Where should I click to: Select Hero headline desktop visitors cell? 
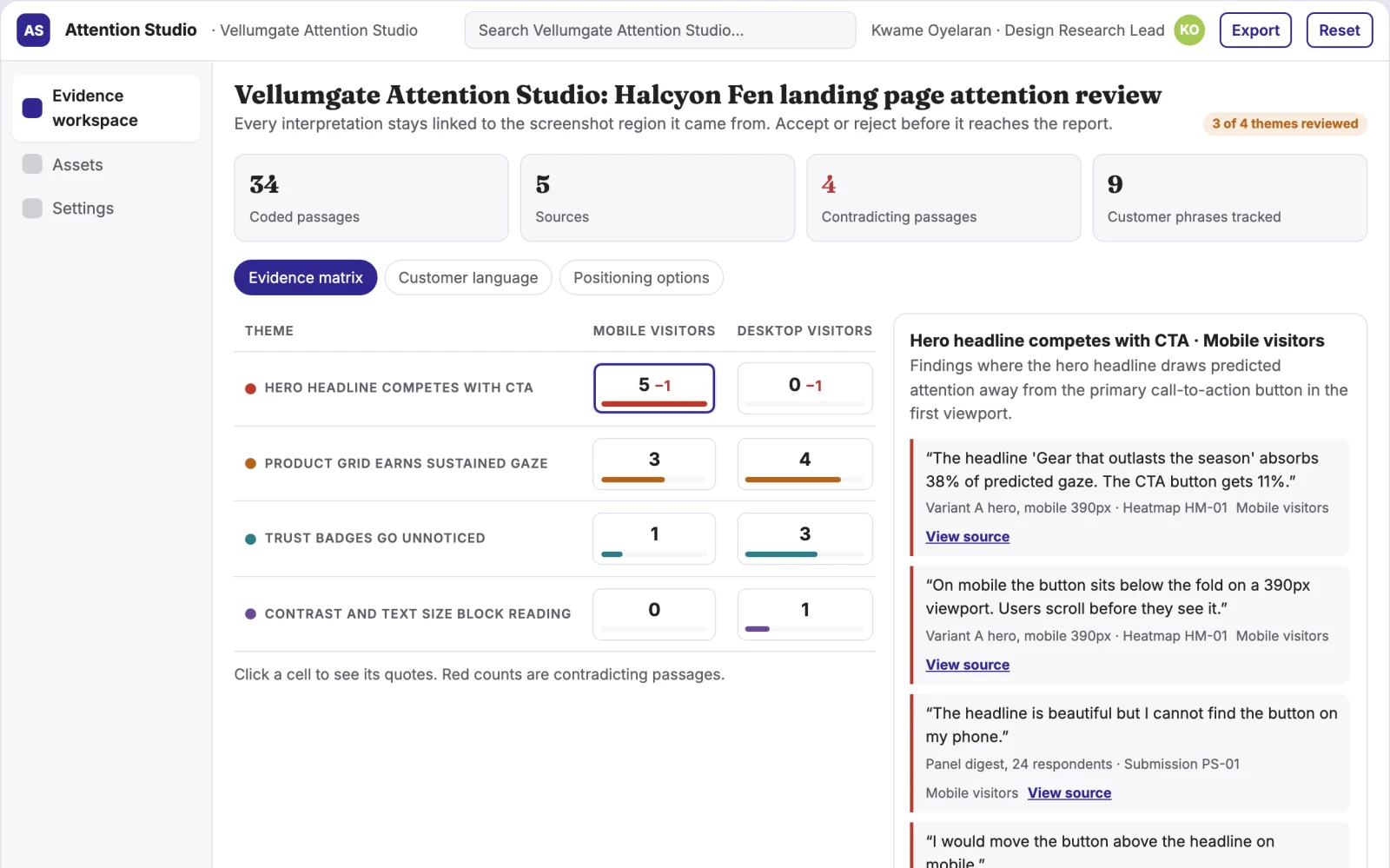tap(805, 388)
